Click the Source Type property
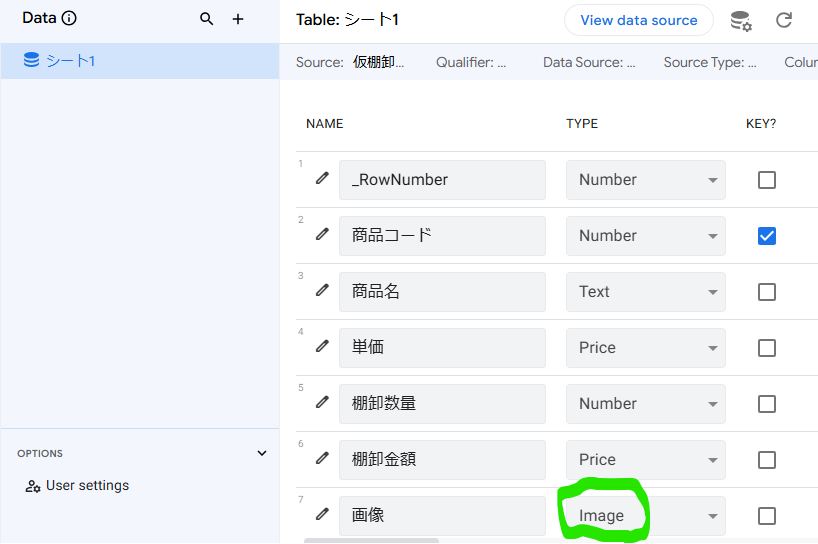 (709, 63)
